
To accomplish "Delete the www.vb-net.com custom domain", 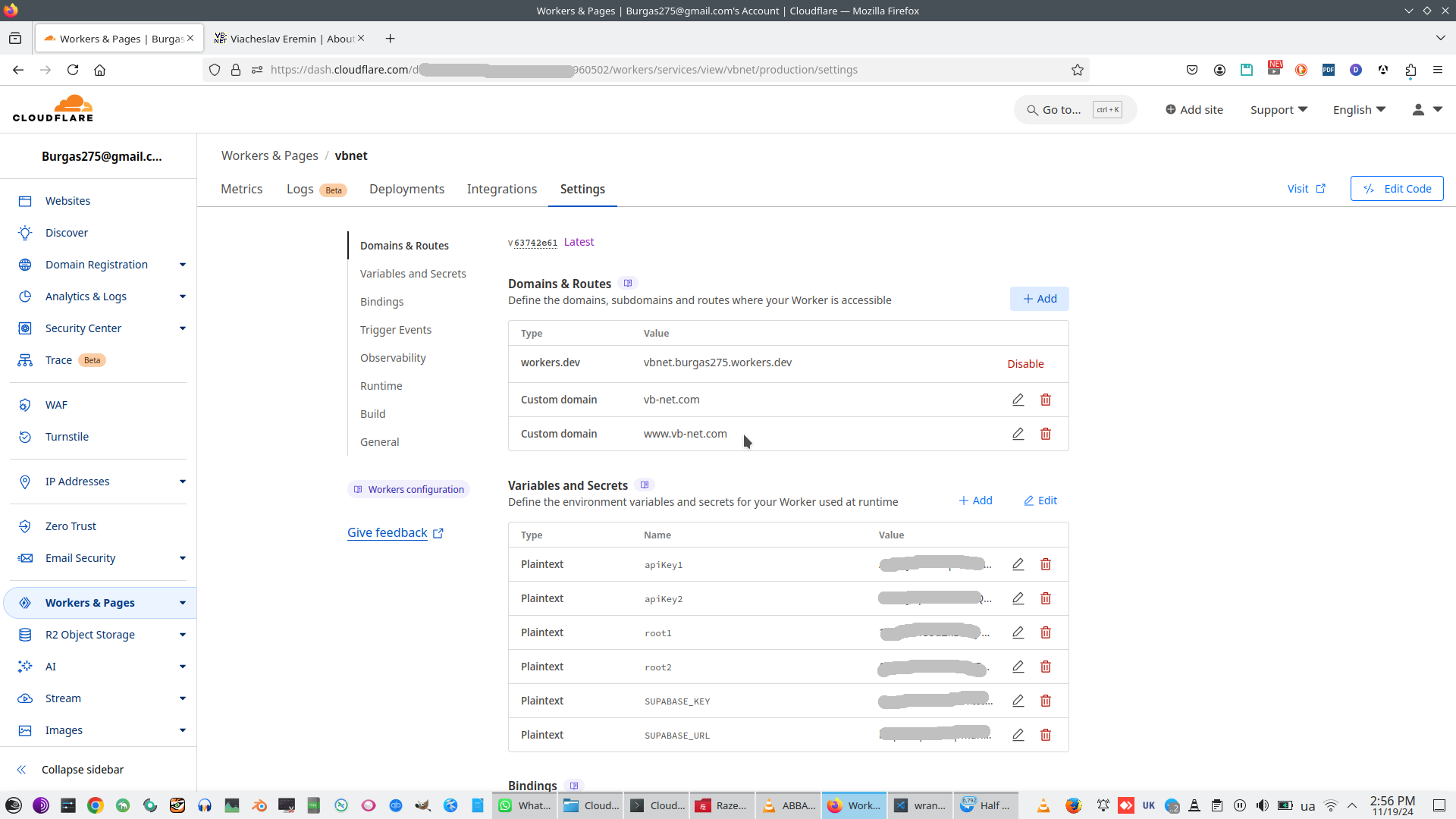I will pyautogui.click(x=1046, y=434).
